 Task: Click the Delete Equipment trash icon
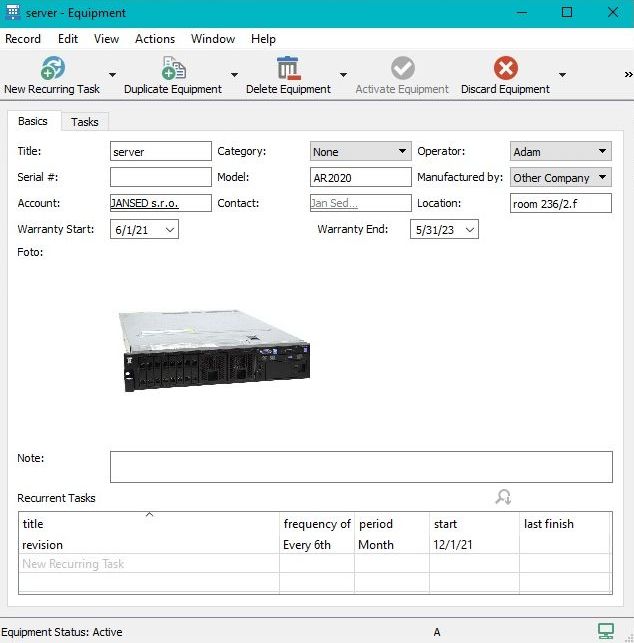(x=288, y=68)
